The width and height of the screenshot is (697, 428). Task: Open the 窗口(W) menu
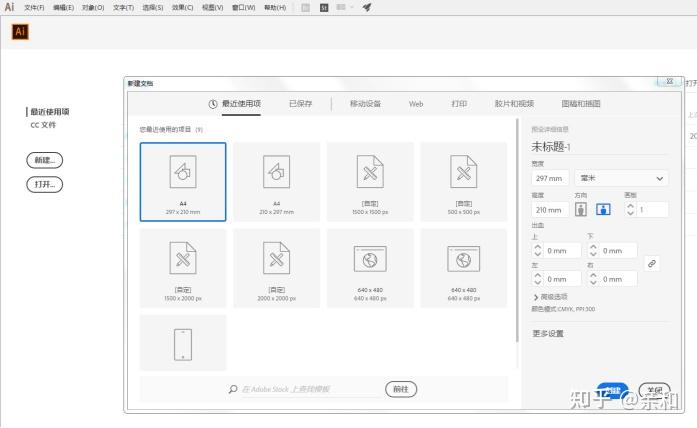click(x=244, y=8)
